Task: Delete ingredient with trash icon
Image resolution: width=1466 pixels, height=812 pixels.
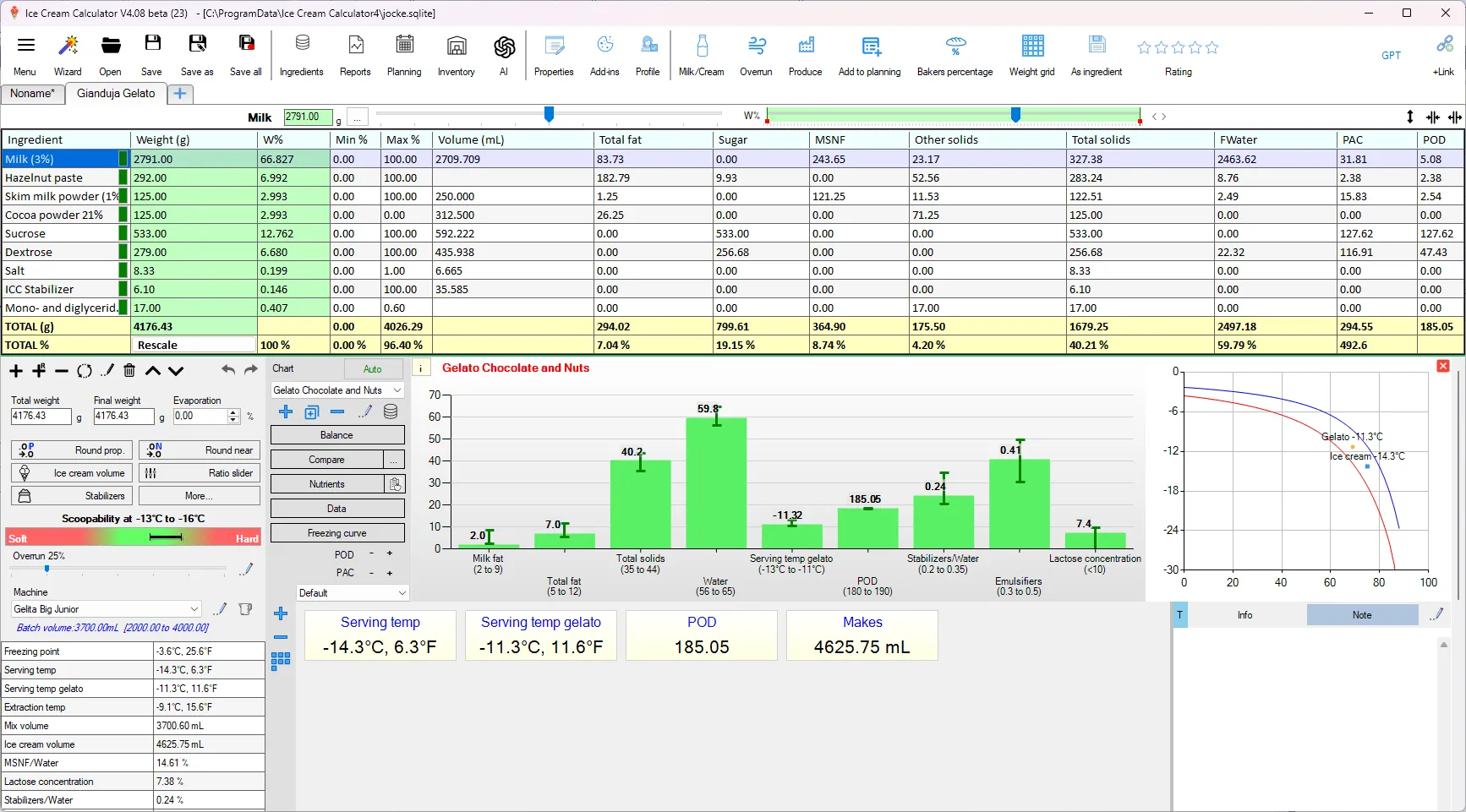Action: 129,370
